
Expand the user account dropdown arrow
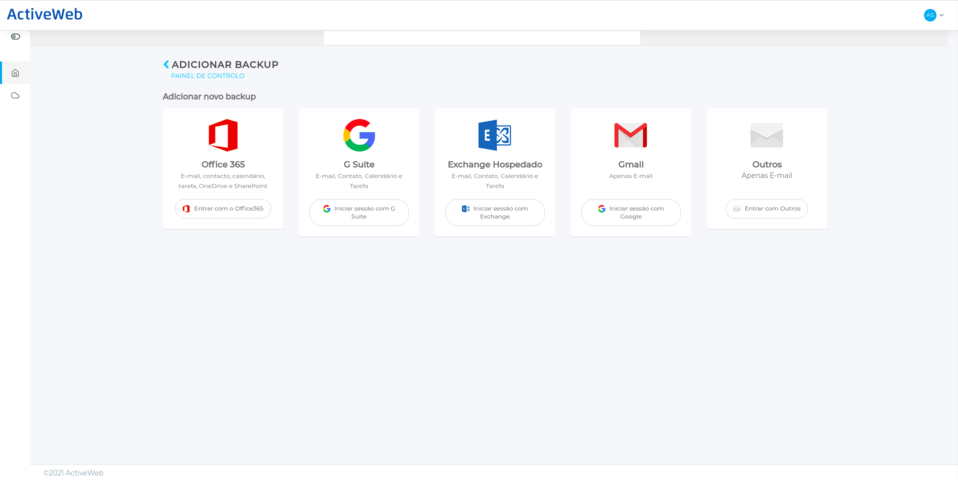pyautogui.click(x=942, y=15)
